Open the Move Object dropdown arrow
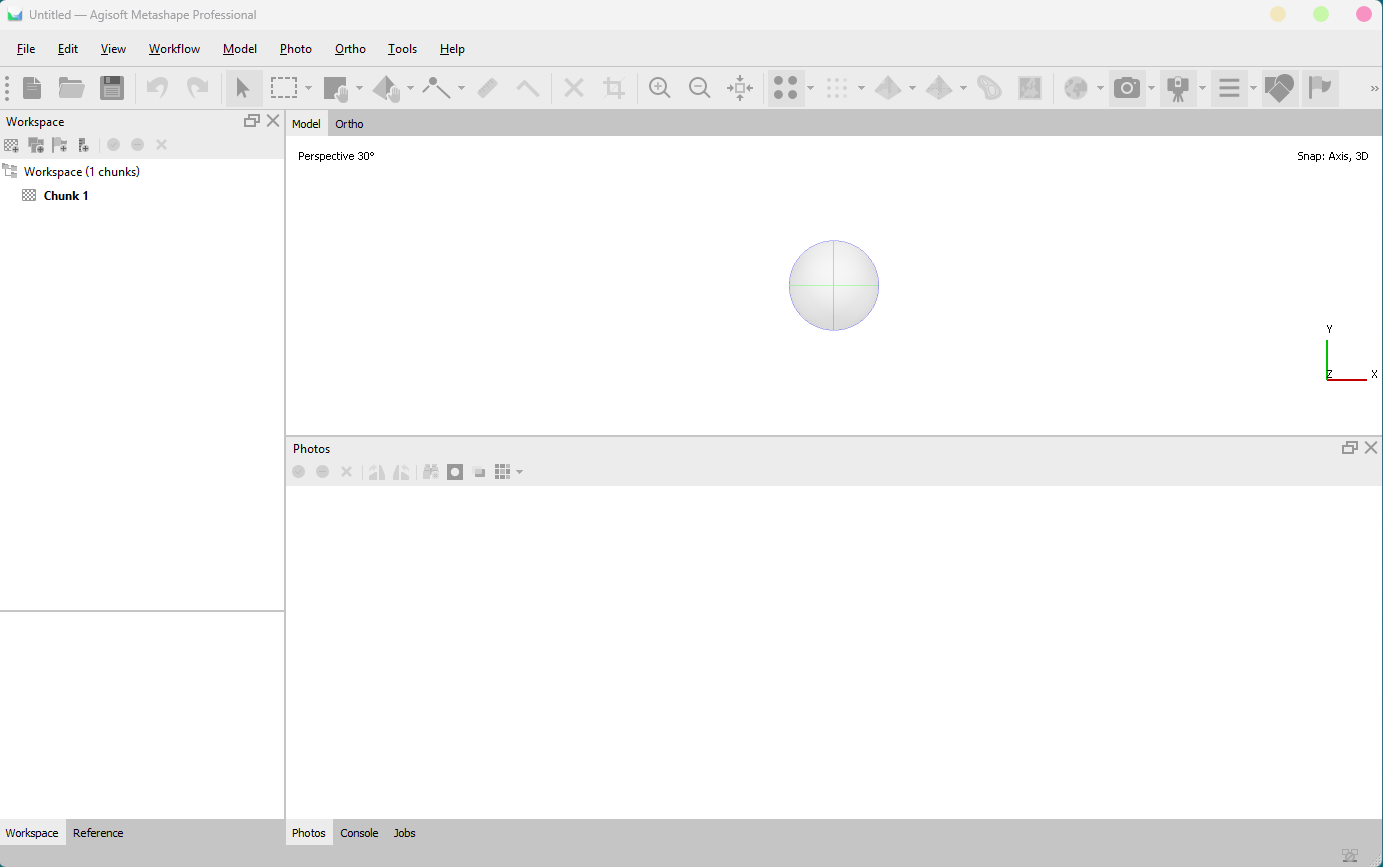 tap(410, 88)
